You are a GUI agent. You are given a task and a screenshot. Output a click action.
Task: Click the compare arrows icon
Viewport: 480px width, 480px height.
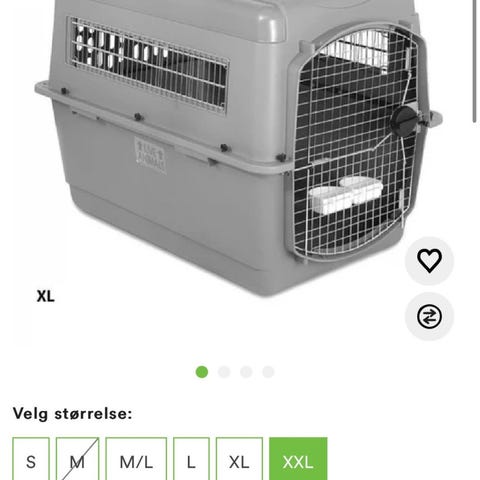click(429, 316)
